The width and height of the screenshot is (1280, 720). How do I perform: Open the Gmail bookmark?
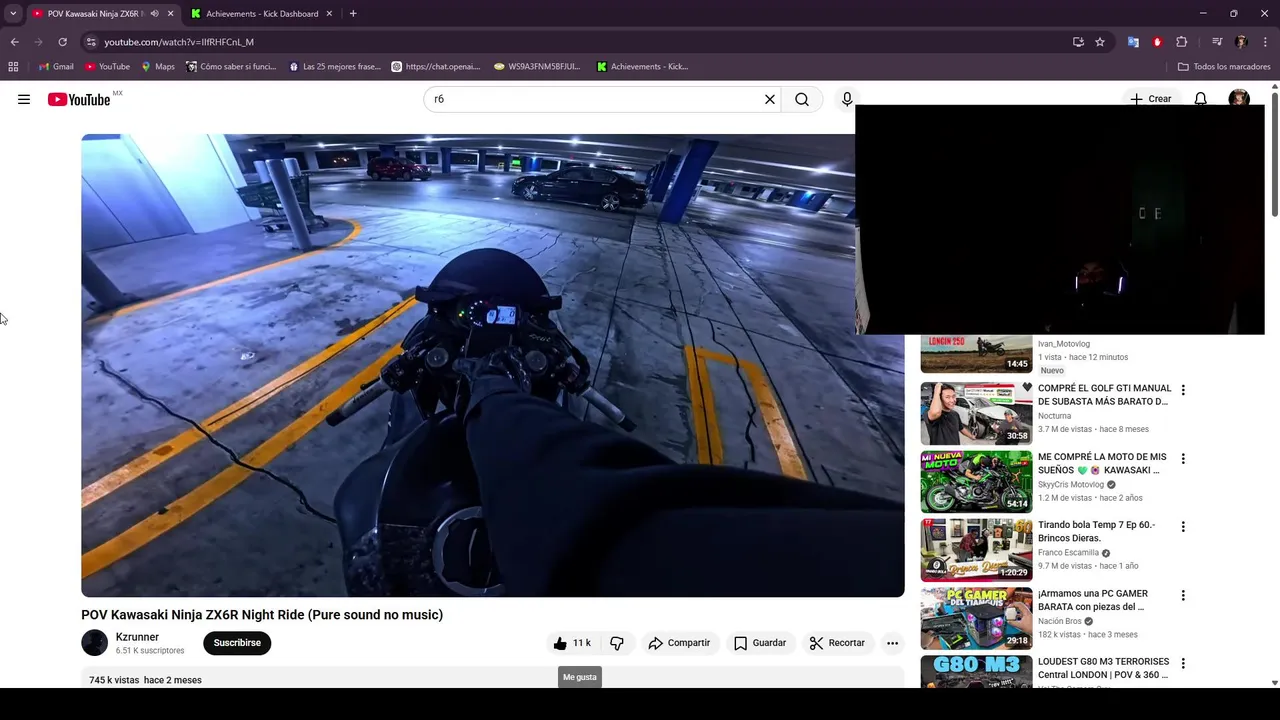click(56, 67)
